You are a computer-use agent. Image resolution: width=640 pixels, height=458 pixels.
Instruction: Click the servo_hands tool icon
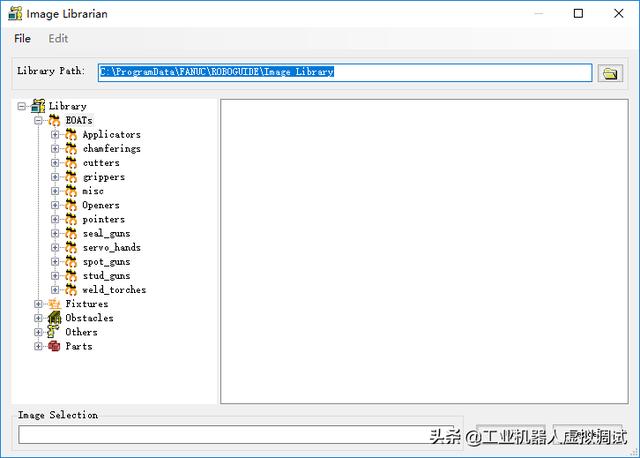coord(71,247)
